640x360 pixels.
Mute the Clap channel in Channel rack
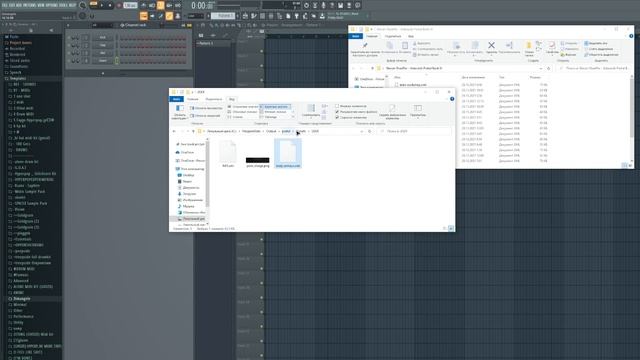(x=69, y=45)
